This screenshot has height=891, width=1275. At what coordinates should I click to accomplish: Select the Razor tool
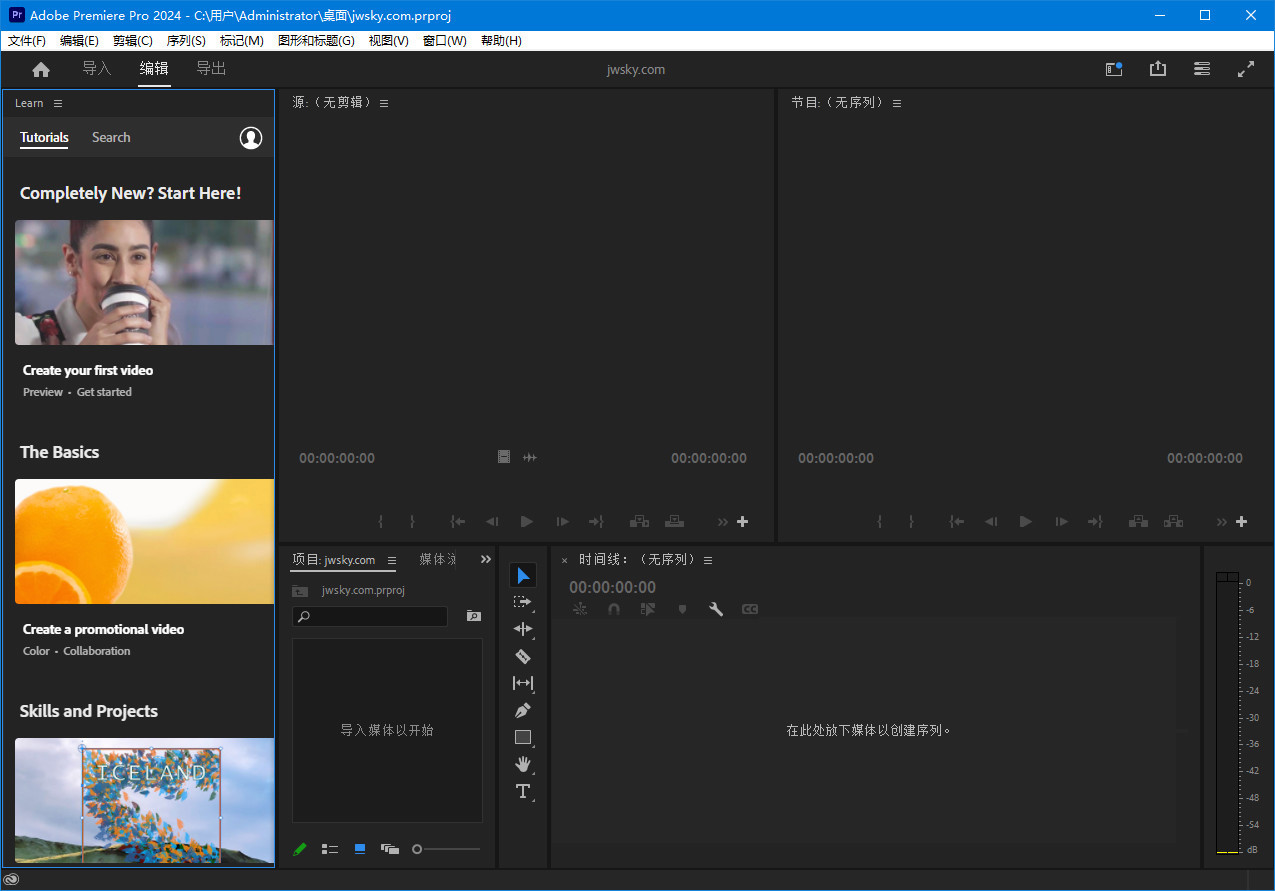(522, 656)
